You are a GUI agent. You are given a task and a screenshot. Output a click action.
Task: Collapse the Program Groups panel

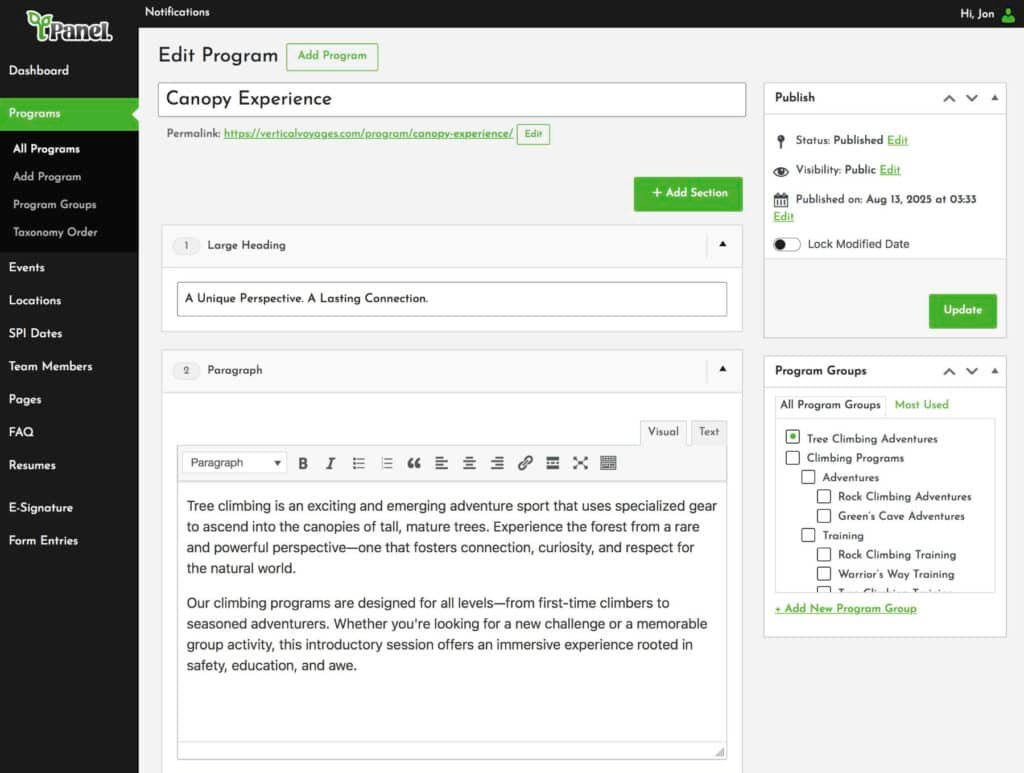pos(995,371)
